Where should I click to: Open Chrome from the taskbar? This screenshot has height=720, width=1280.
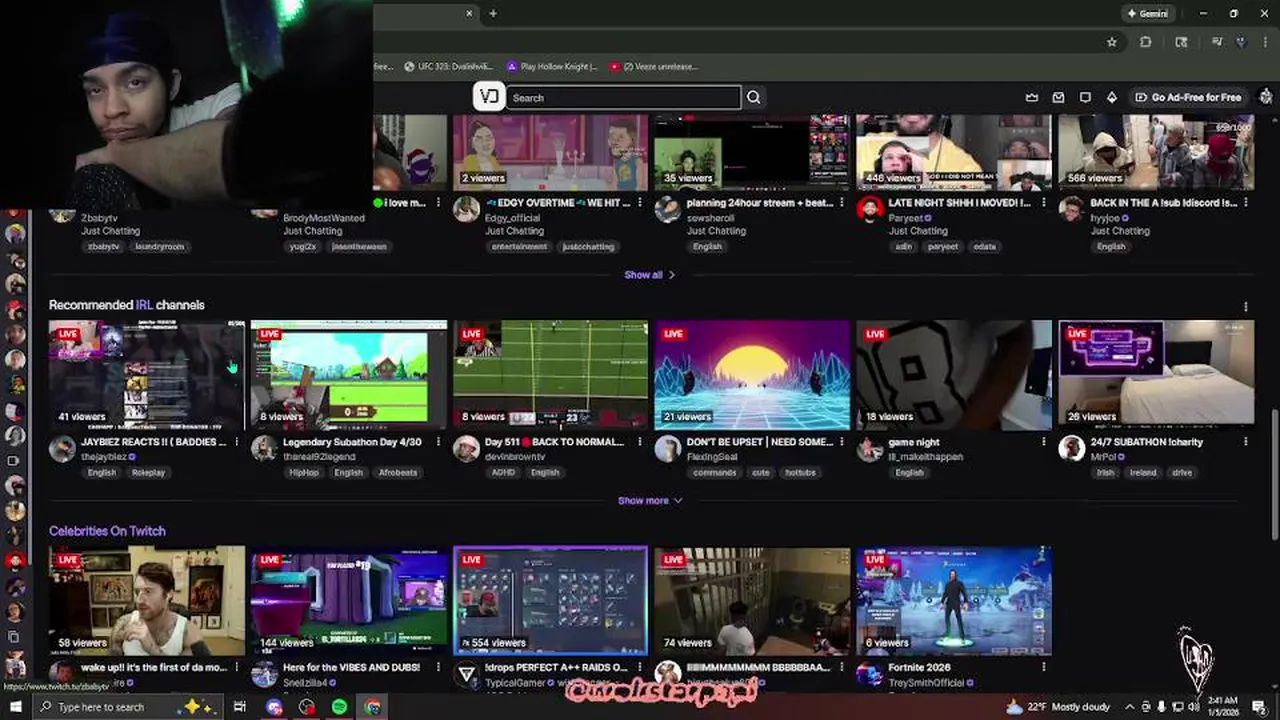click(373, 707)
